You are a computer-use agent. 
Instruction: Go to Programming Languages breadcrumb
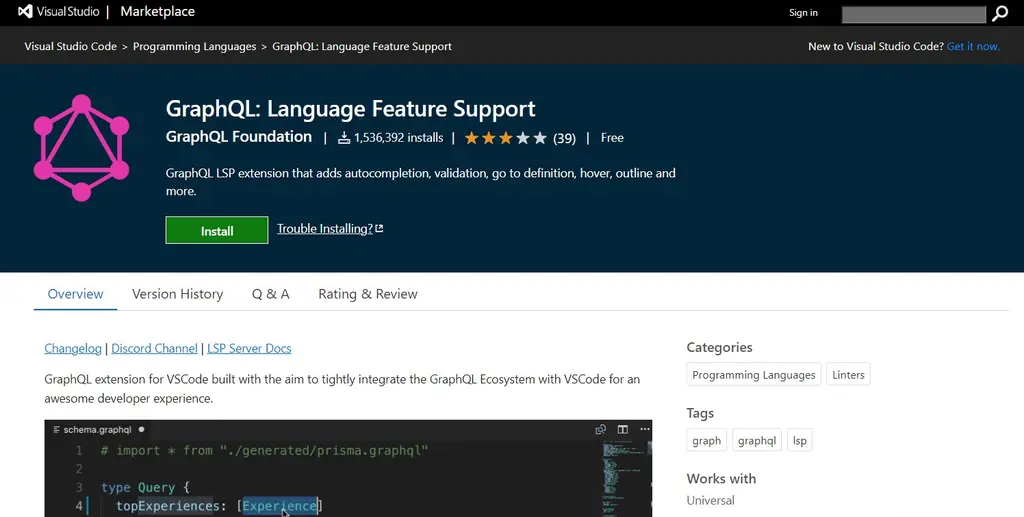195,46
